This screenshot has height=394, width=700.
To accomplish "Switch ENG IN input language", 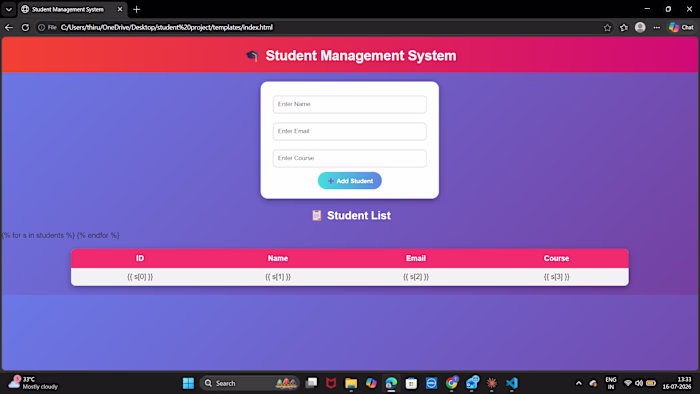I will pos(610,383).
